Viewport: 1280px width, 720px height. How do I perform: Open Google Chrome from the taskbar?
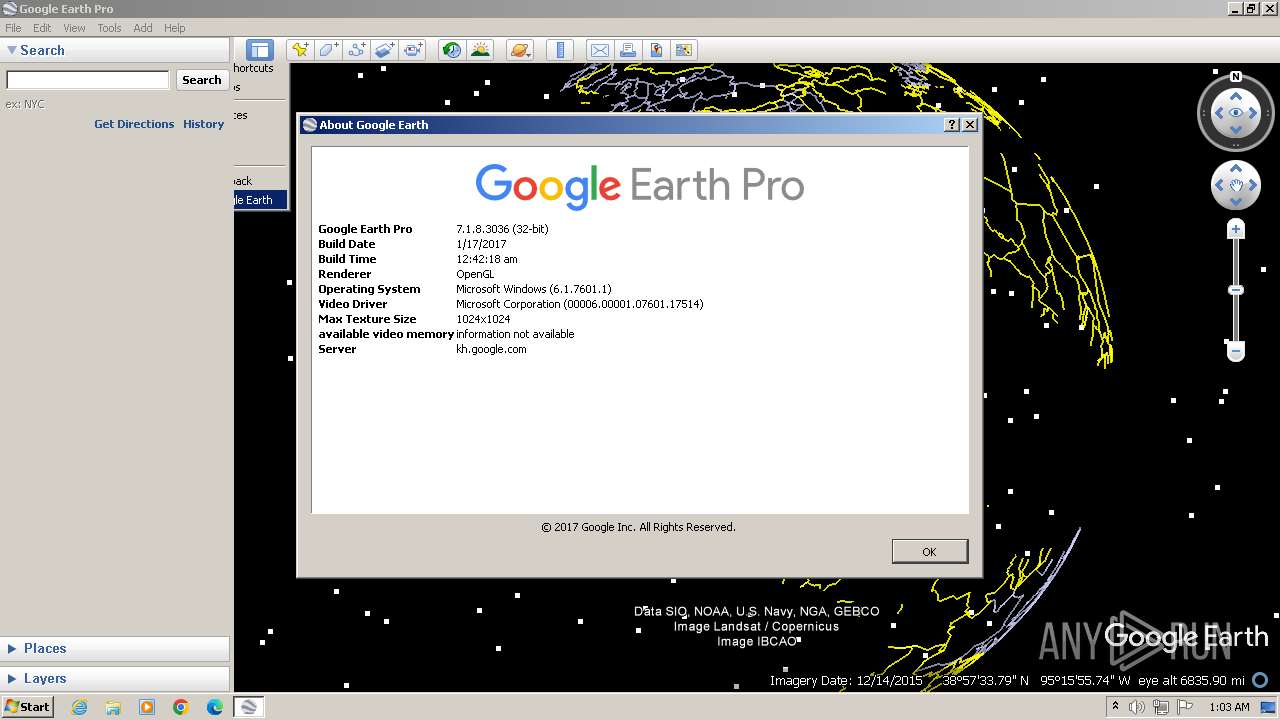[x=181, y=707]
